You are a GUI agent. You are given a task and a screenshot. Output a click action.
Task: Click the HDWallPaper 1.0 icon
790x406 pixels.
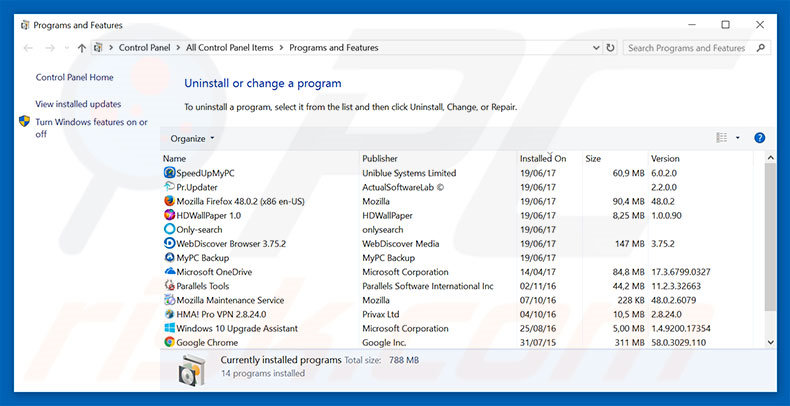click(169, 215)
